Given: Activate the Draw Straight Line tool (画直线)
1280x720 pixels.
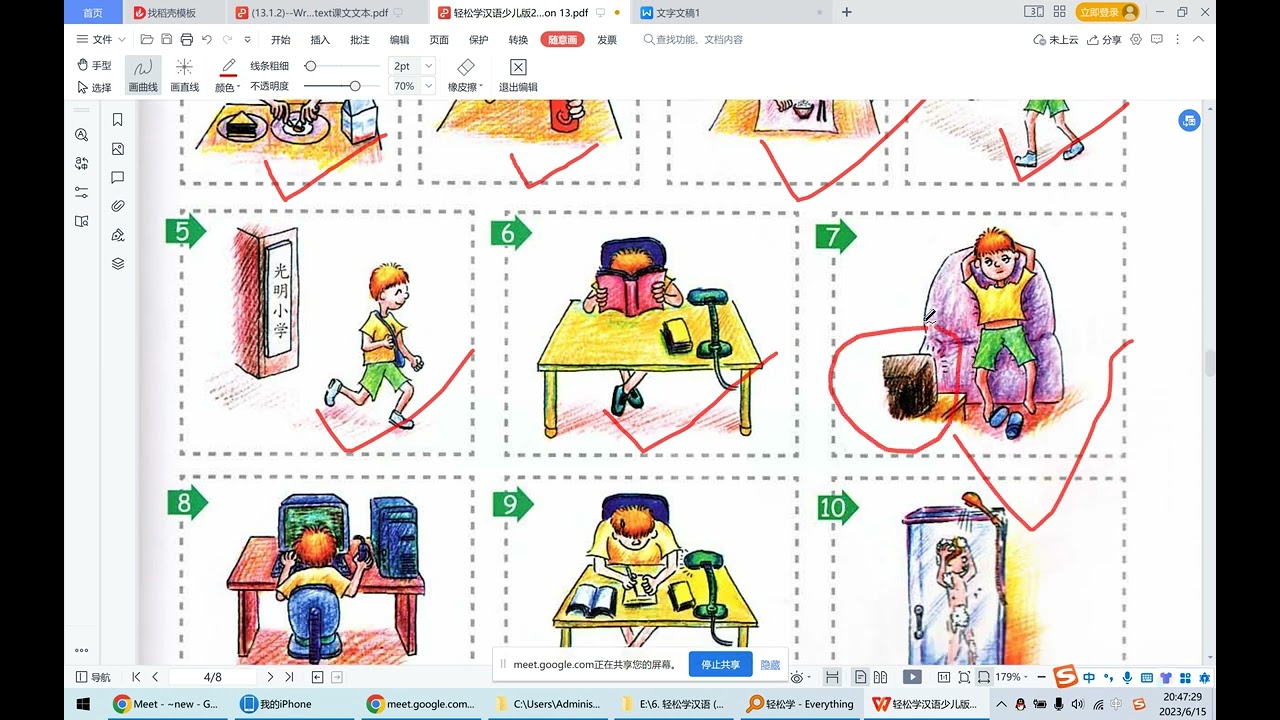Looking at the screenshot, I should pyautogui.click(x=184, y=75).
